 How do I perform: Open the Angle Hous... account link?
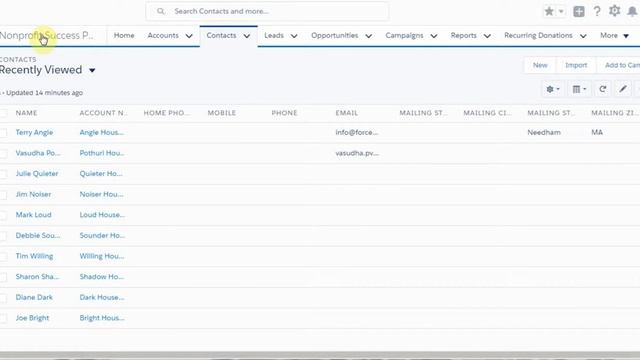[x=102, y=132]
